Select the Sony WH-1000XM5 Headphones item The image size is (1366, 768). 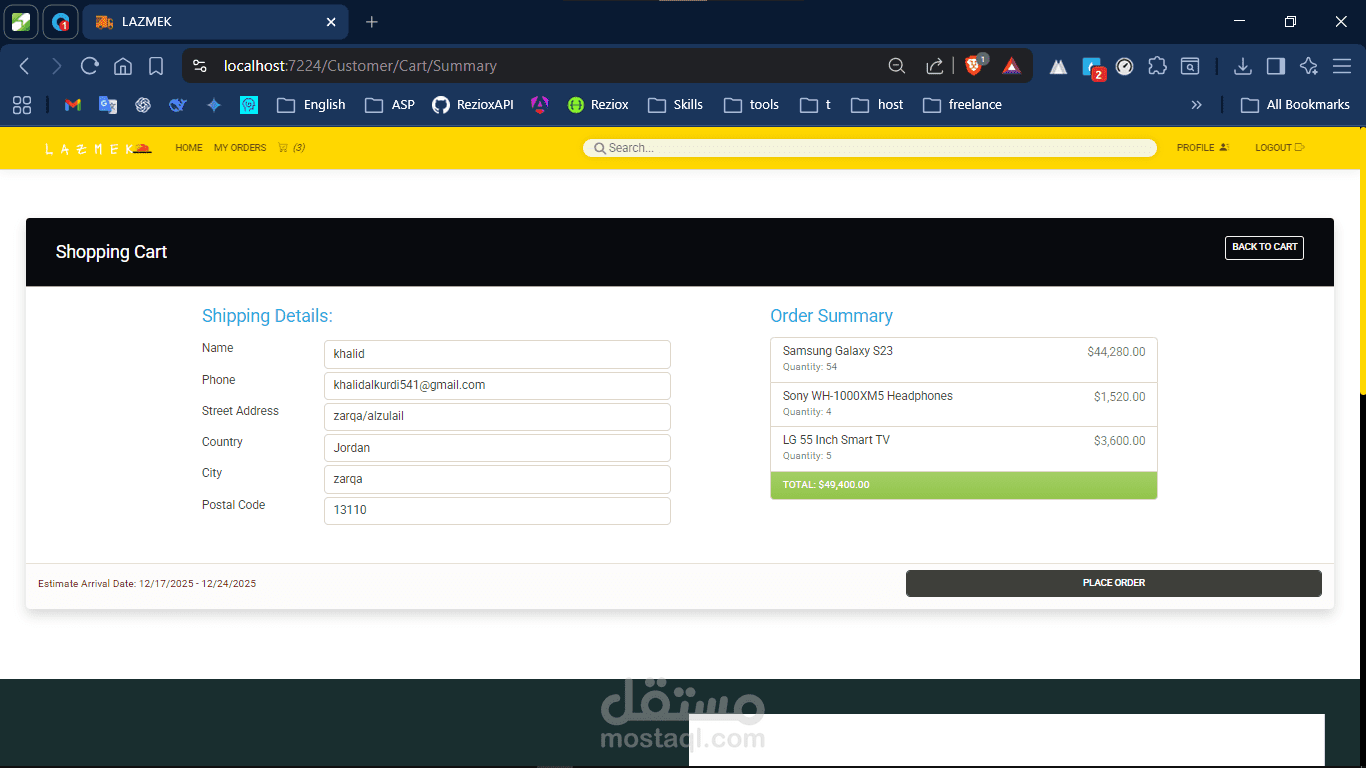pos(964,404)
